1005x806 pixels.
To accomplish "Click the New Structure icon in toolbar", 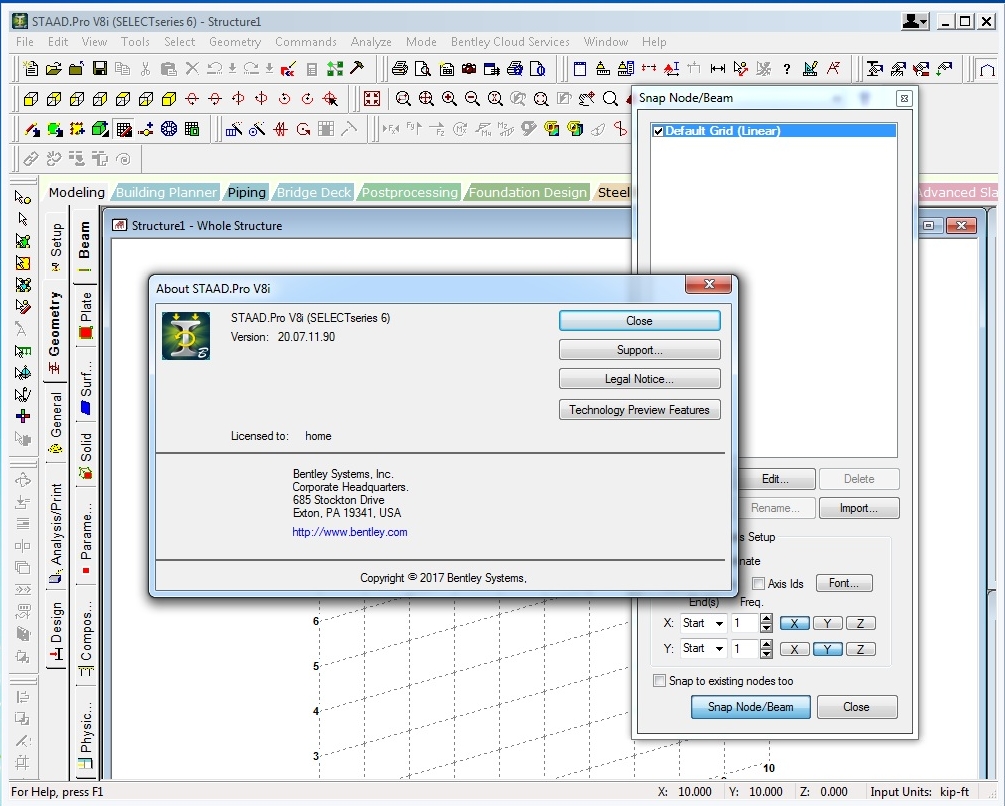I will [30, 68].
